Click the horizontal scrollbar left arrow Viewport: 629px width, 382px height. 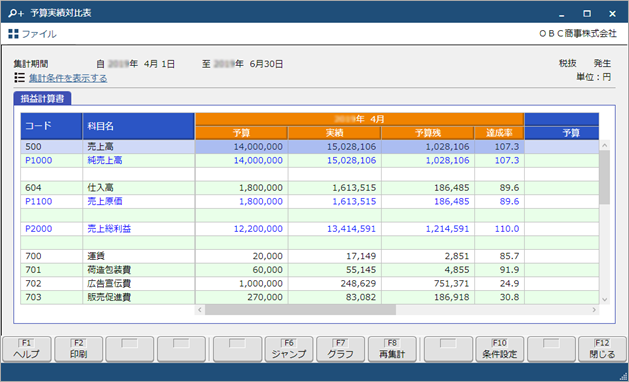(200, 310)
